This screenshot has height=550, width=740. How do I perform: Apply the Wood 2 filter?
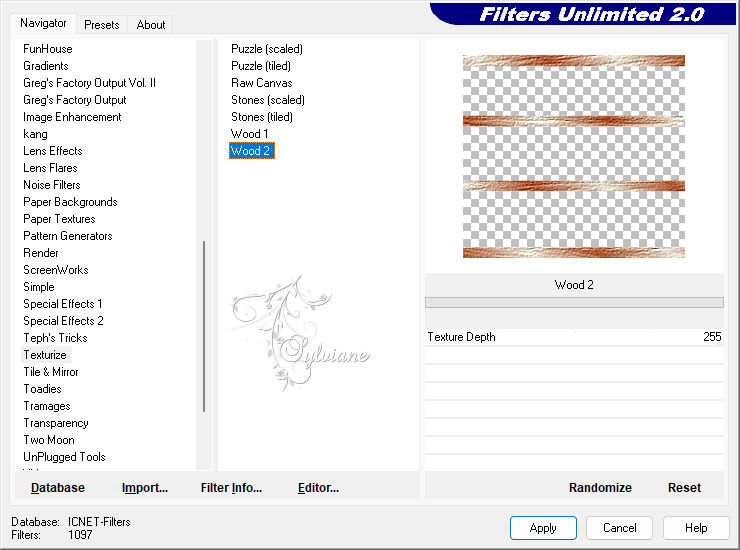coord(543,528)
